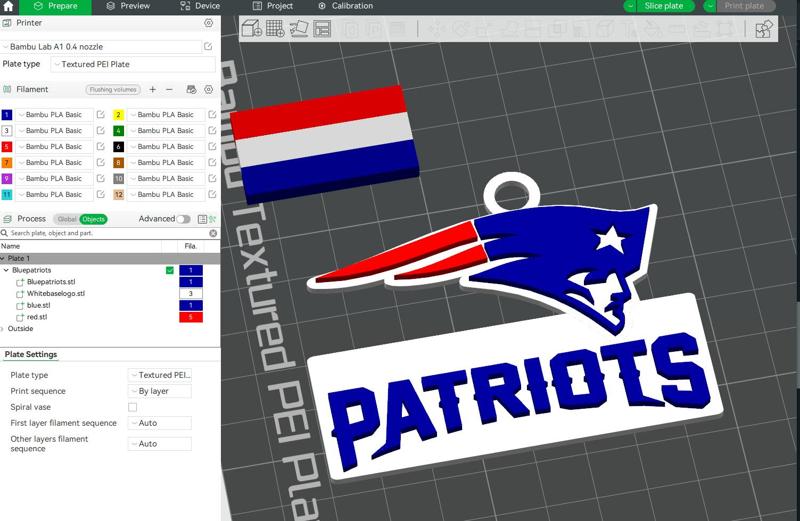
Task: Select the striped flag model on plate
Action: (324, 144)
